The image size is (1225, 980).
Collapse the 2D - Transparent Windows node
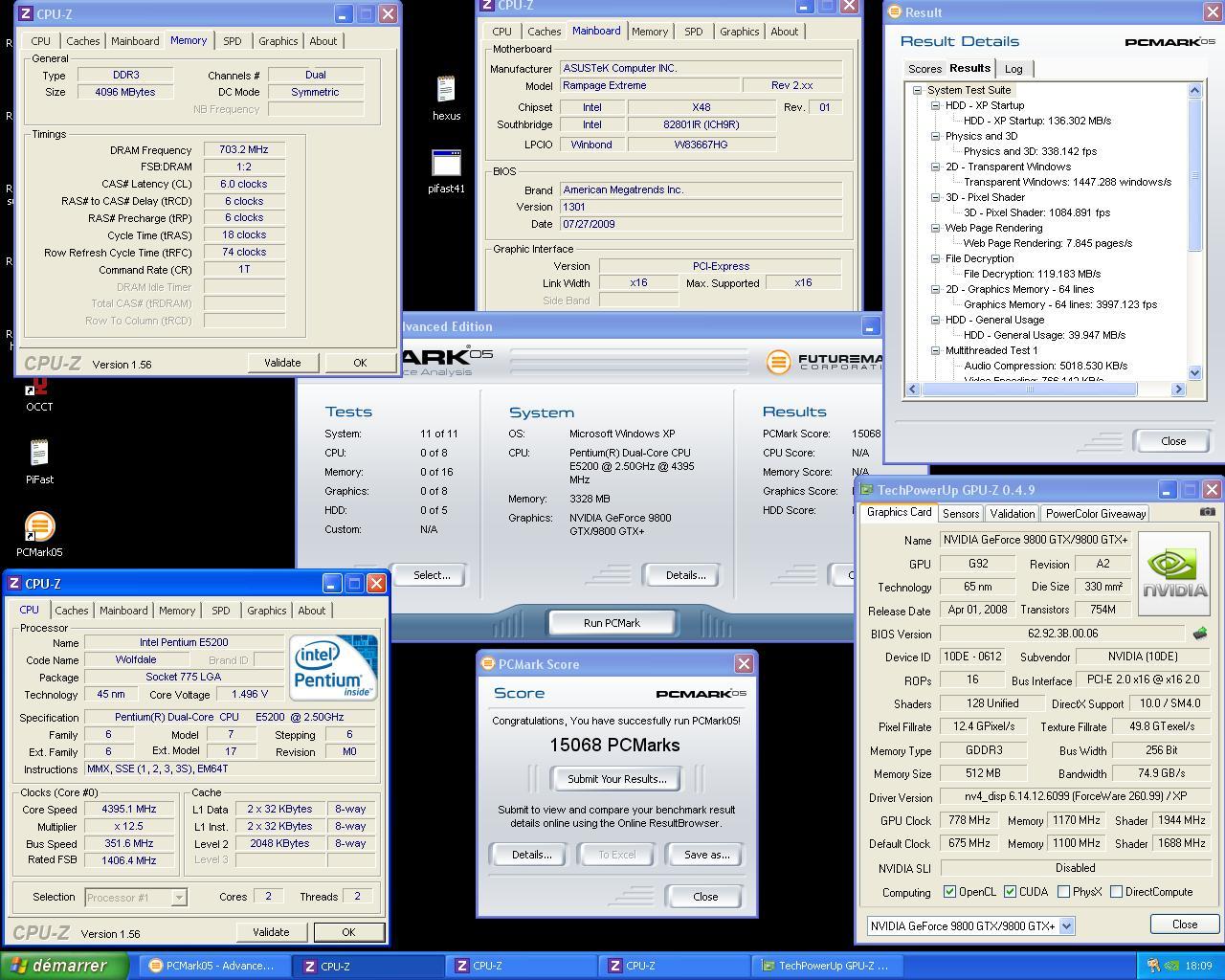pos(935,167)
